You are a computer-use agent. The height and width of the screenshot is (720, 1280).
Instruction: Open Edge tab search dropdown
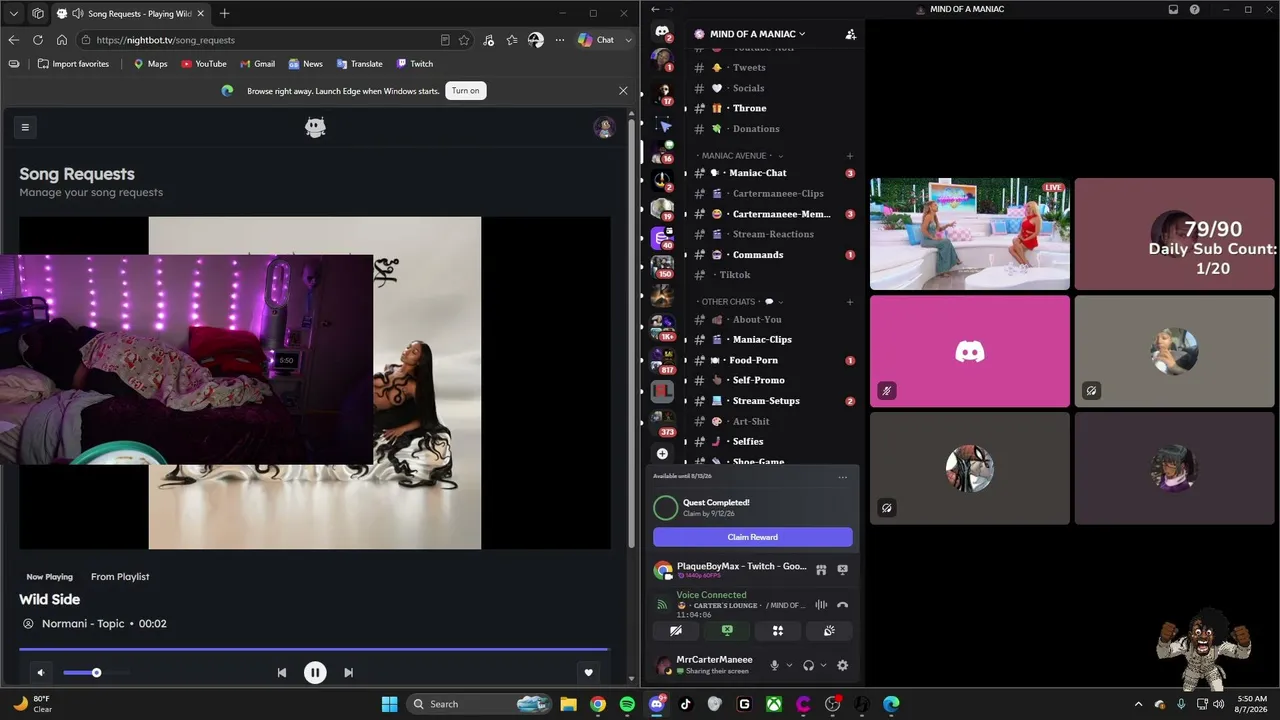[x=14, y=13]
